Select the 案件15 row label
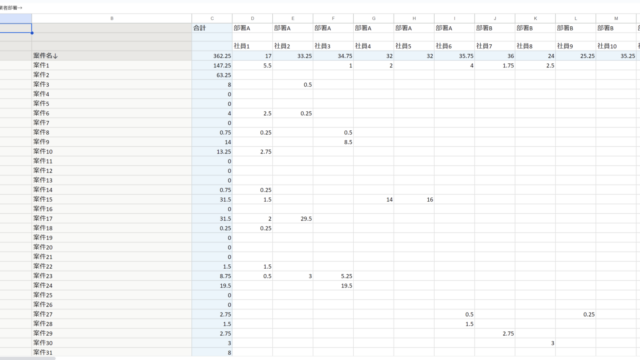 coord(112,199)
